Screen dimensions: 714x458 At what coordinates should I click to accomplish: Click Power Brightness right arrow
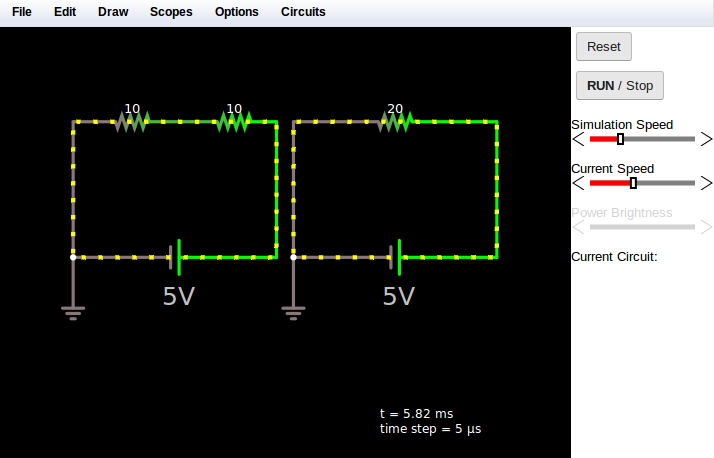(x=706, y=227)
